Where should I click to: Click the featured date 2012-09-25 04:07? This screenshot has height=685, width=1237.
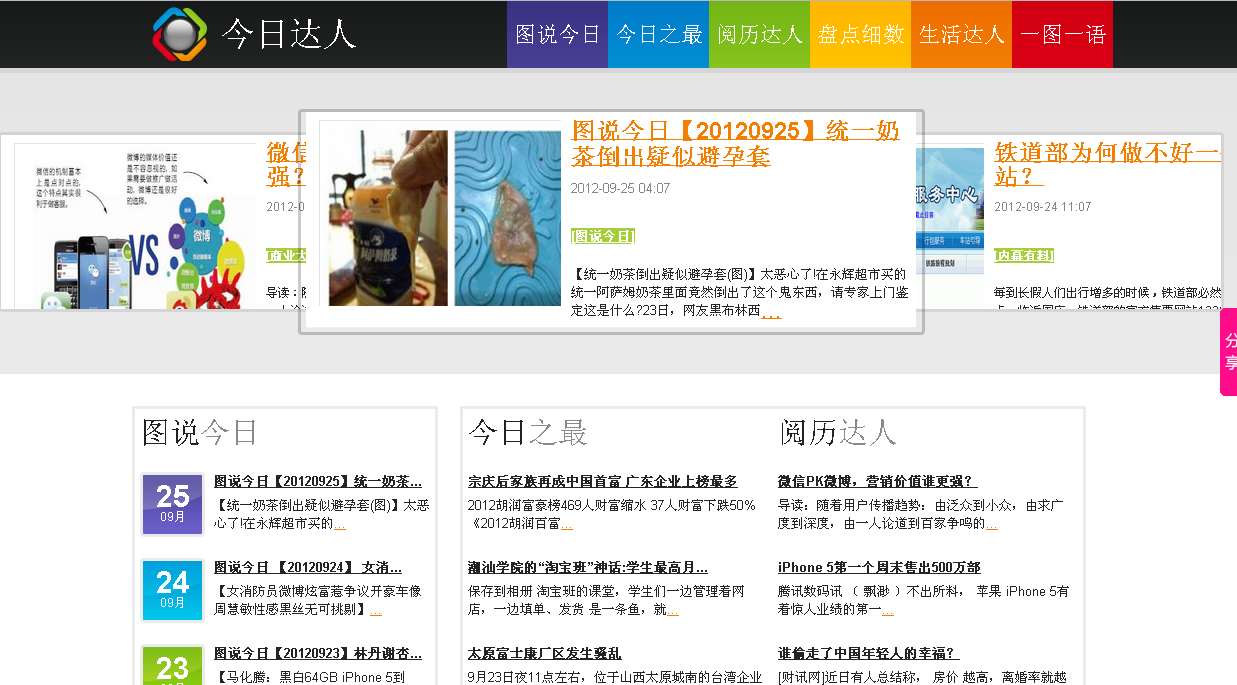click(620, 188)
